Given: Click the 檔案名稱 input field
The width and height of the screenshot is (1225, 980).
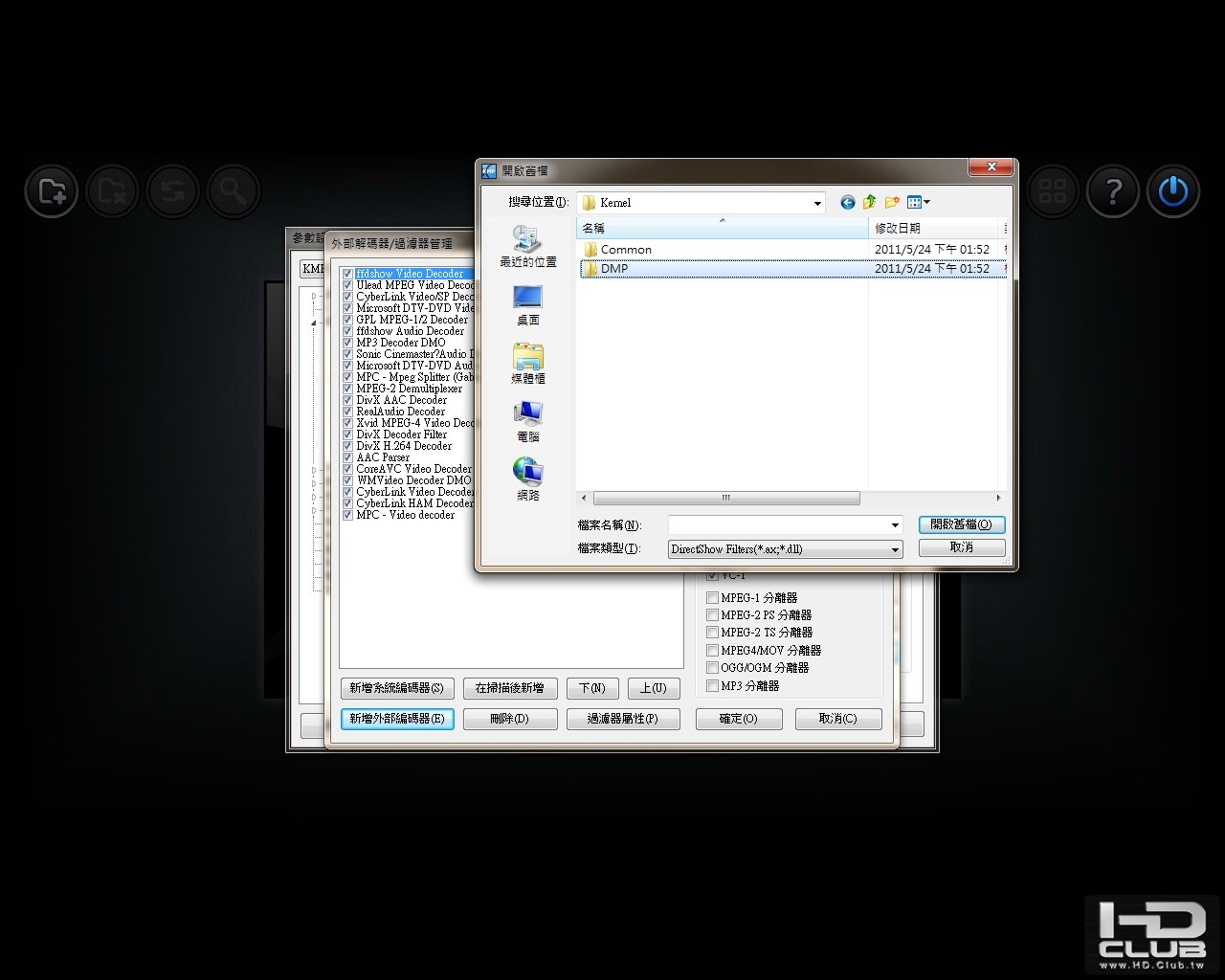Looking at the screenshot, I should (778, 525).
